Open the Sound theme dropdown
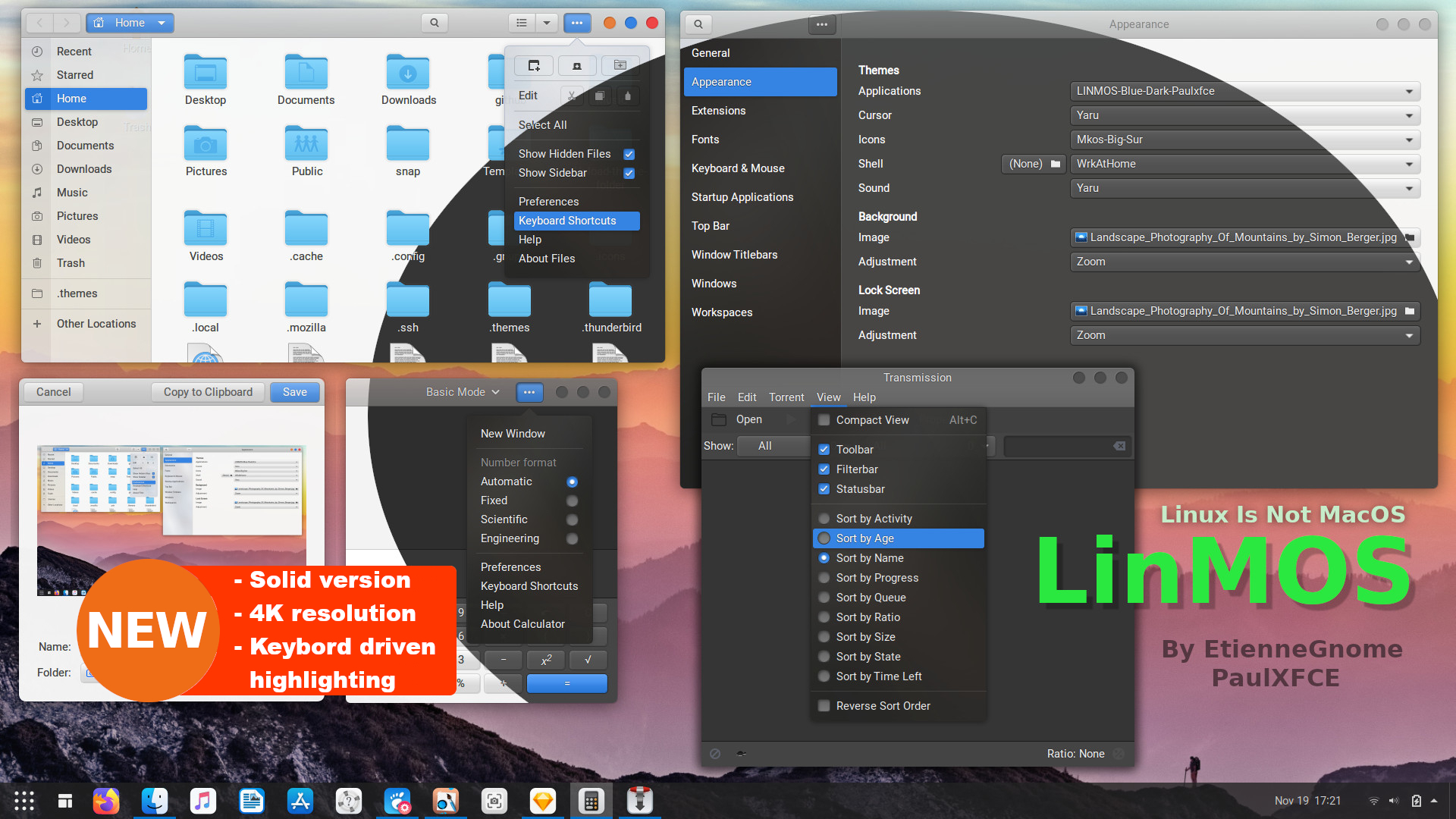Image resolution: width=1456 pixels, height=819 pixels. 1244,188
